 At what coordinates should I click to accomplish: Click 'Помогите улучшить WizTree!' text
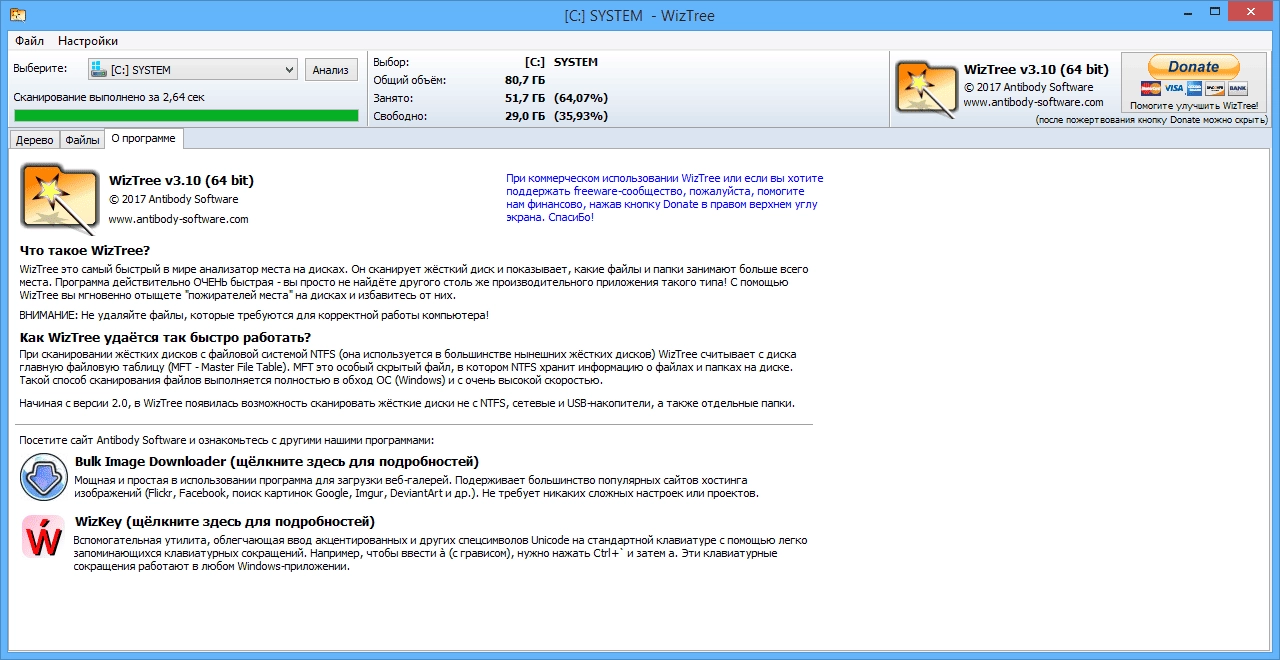coord(1194,105)
